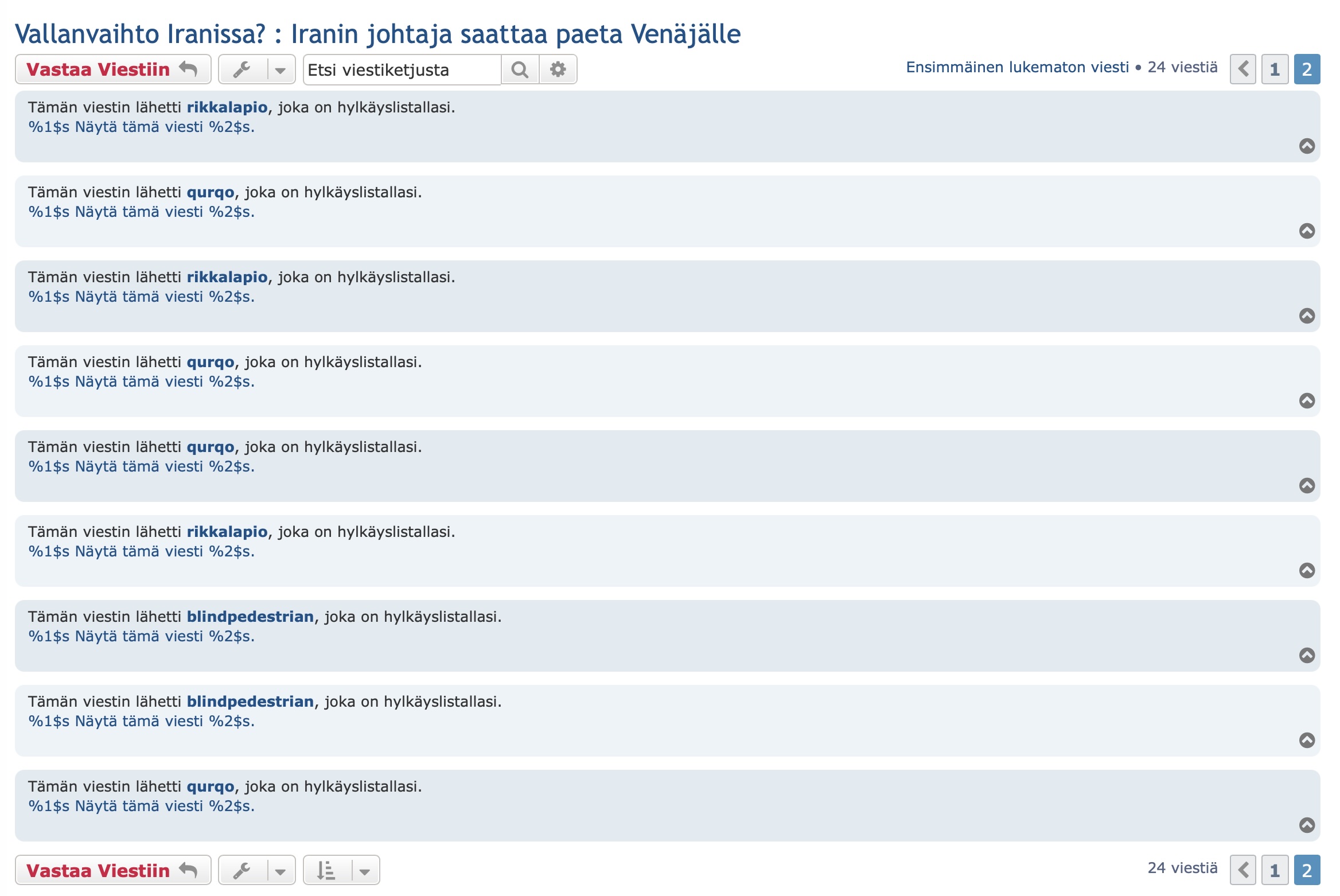Open rikkalapio profile in third post
The image size is (1340, 896).
(227, 277)
